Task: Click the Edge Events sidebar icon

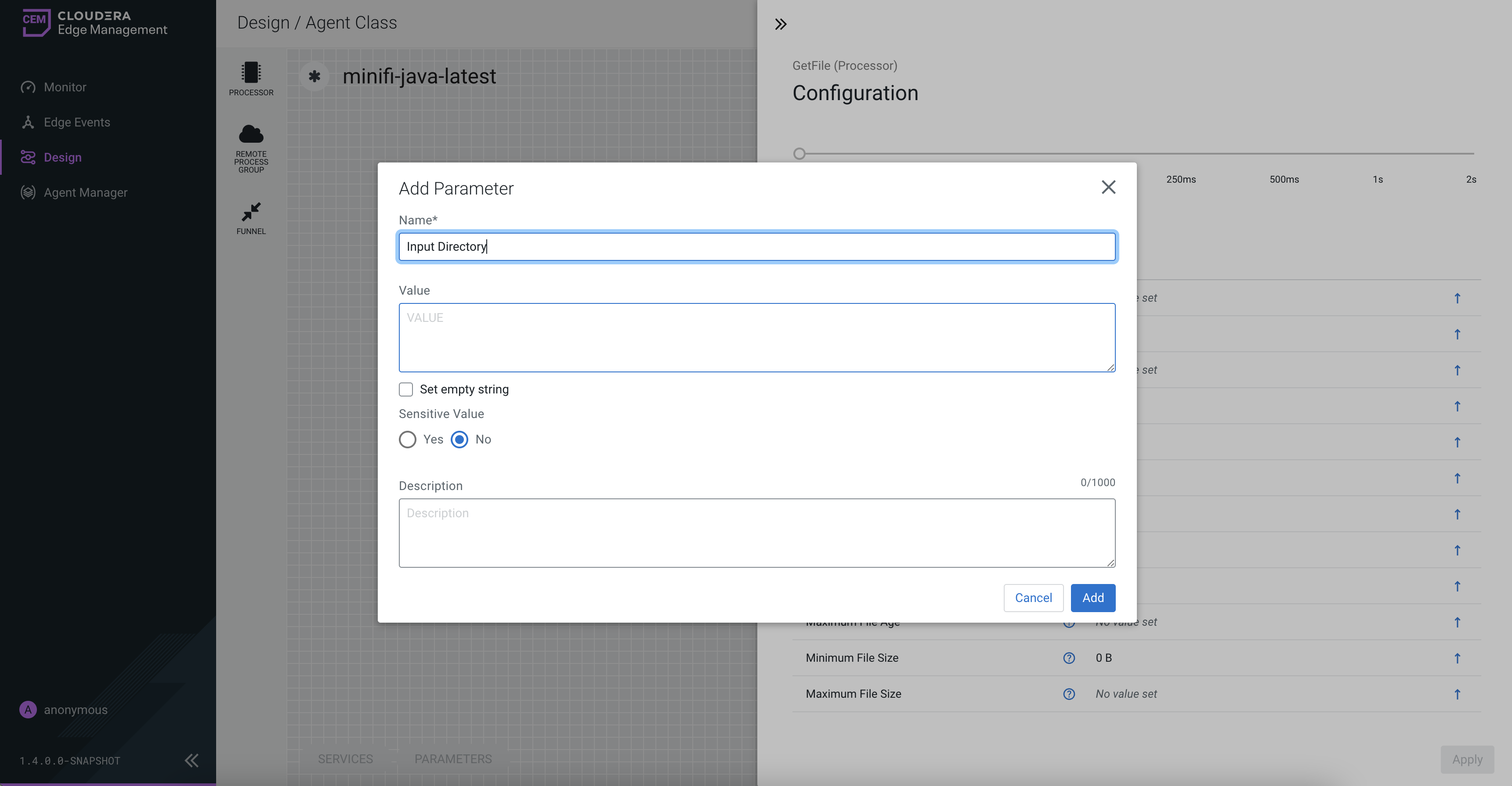Action: [28, 122]
